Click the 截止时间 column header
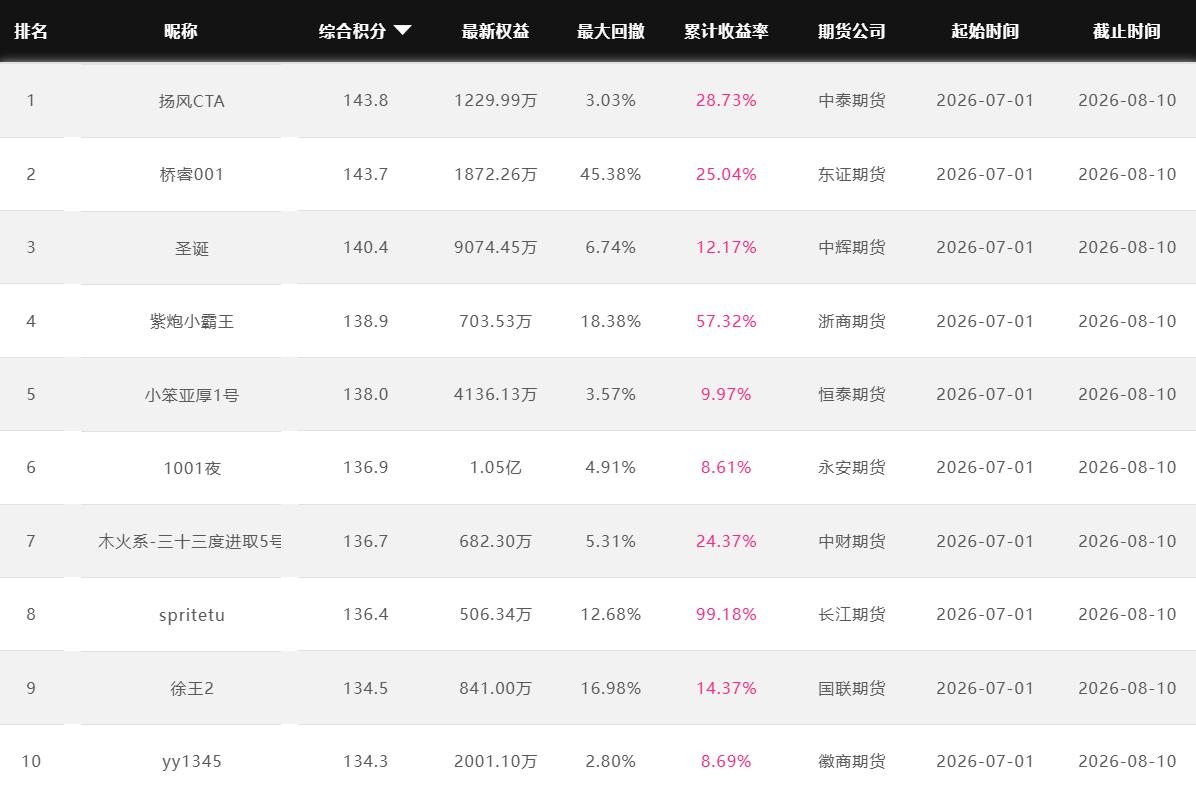1196x793 pixels. click(x=1127, y=31)
